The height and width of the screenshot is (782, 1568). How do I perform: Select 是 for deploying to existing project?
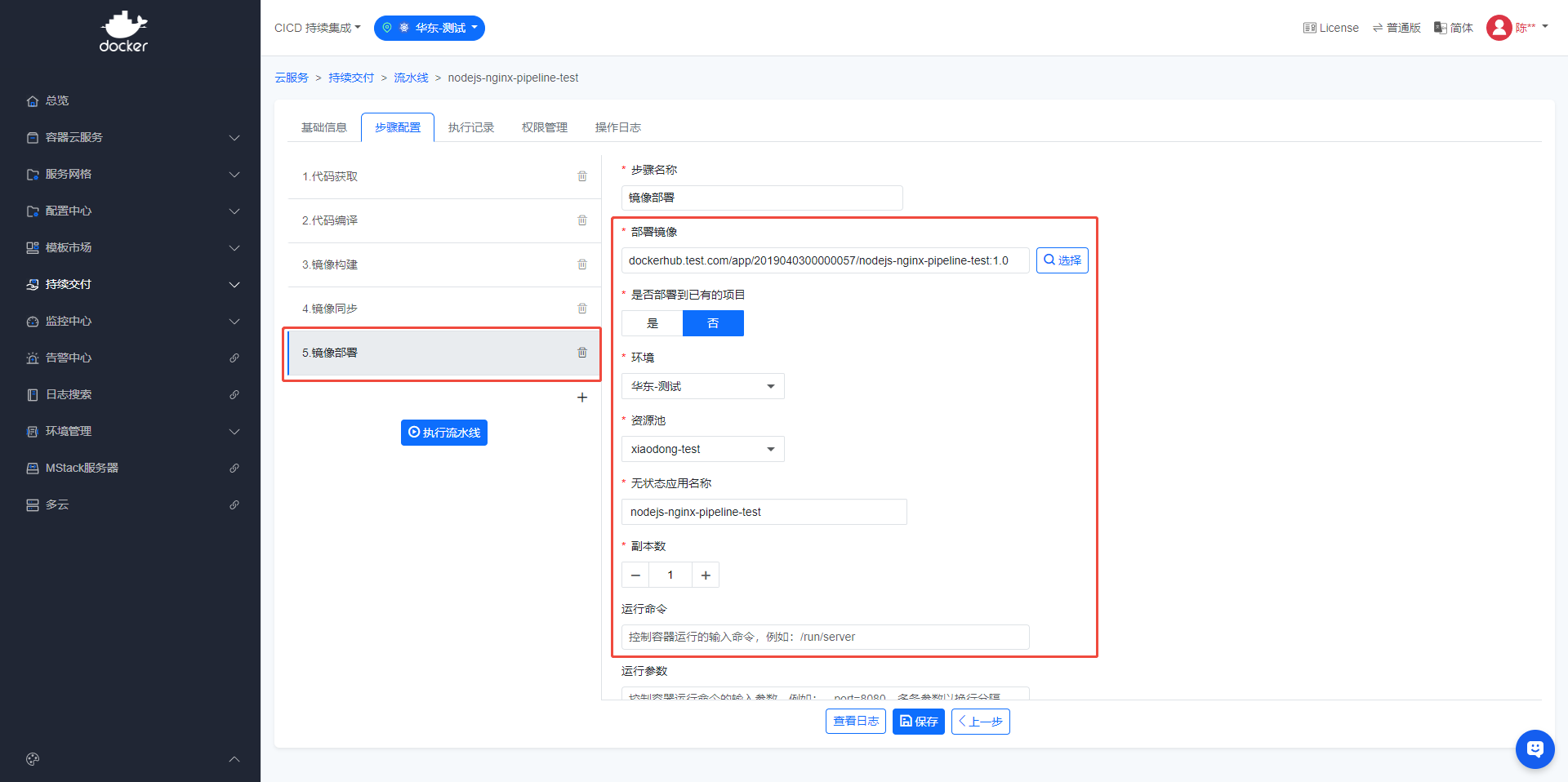click(653, 323)
